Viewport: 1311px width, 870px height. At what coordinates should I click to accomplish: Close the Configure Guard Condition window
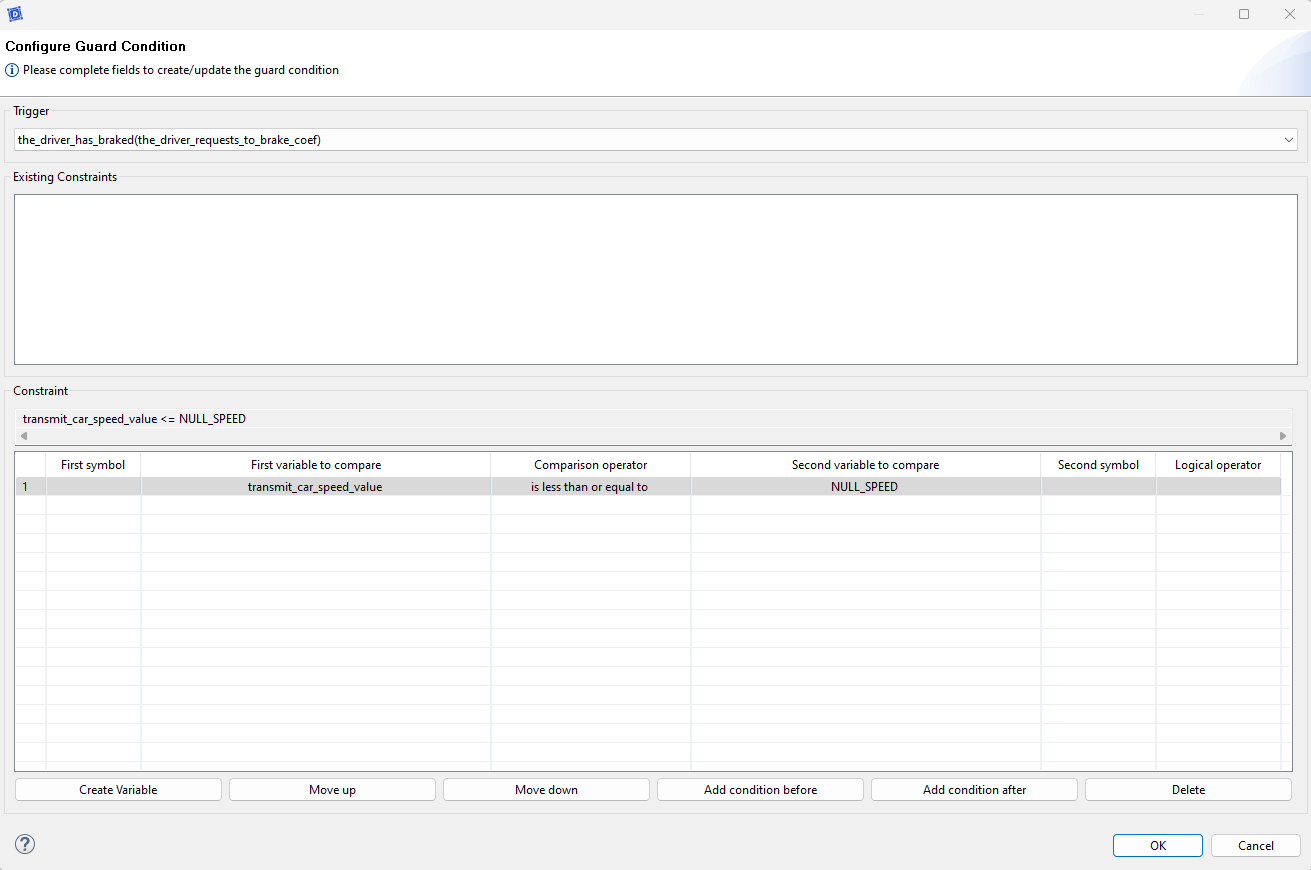pyautogui.click(x=1289, y=14)
